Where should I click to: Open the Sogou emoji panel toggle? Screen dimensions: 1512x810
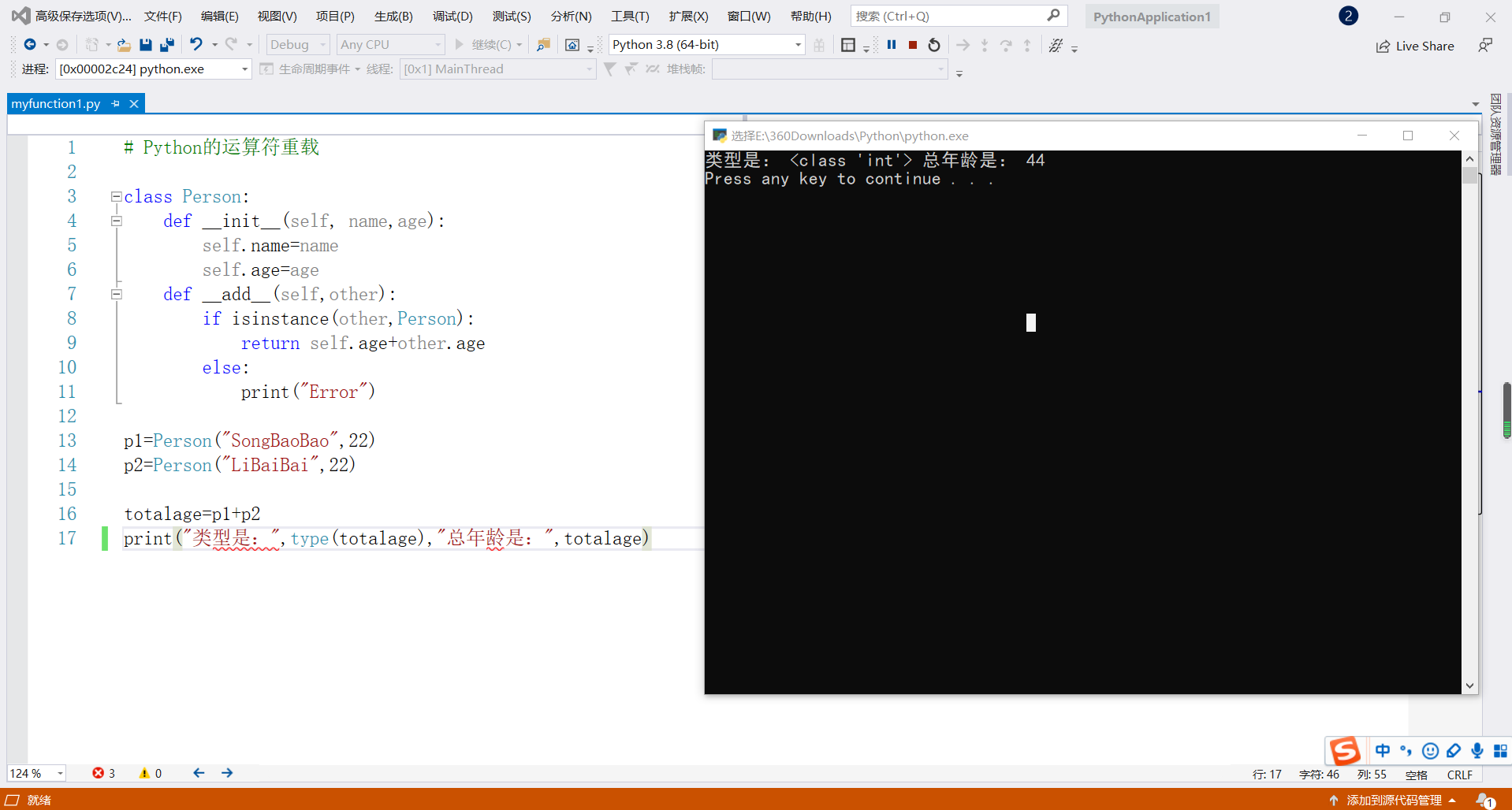[x=1430, y=751]
